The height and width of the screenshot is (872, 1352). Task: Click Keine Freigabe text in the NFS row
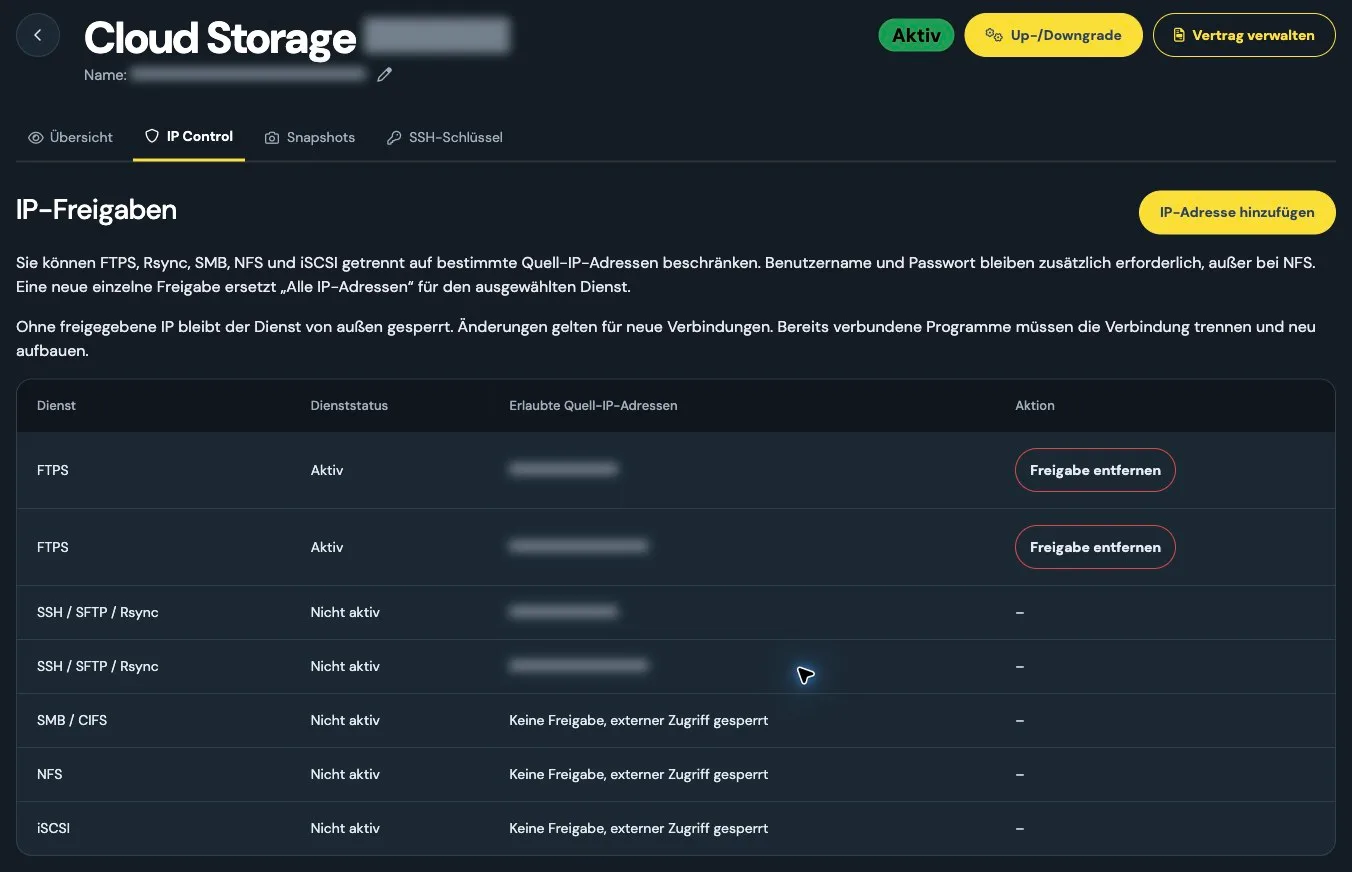click(639, 774)
